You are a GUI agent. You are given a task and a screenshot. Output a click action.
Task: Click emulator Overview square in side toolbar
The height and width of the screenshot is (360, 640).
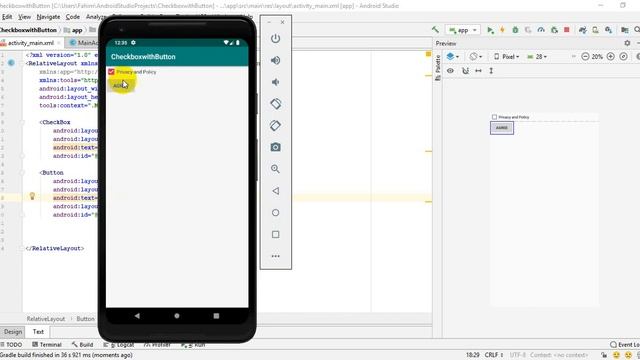point(276,234)
